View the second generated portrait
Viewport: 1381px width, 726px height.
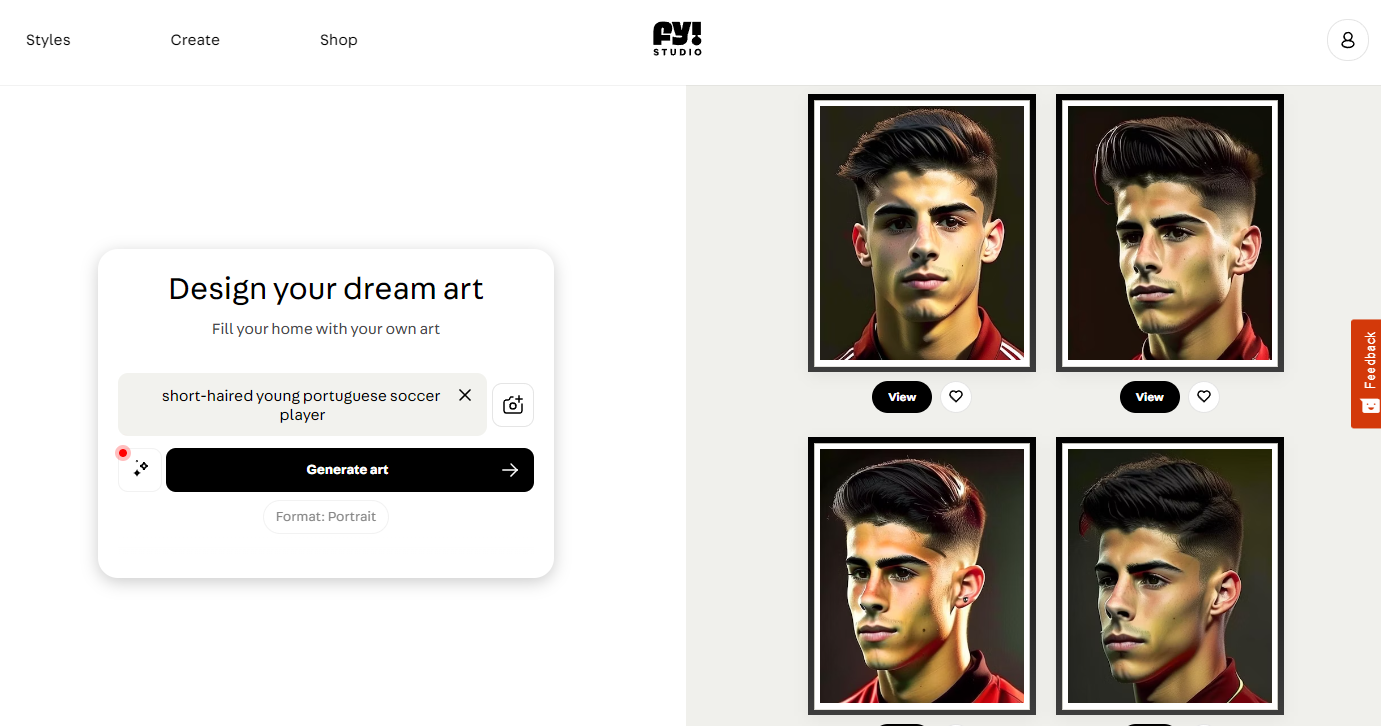pos(1150,397)
